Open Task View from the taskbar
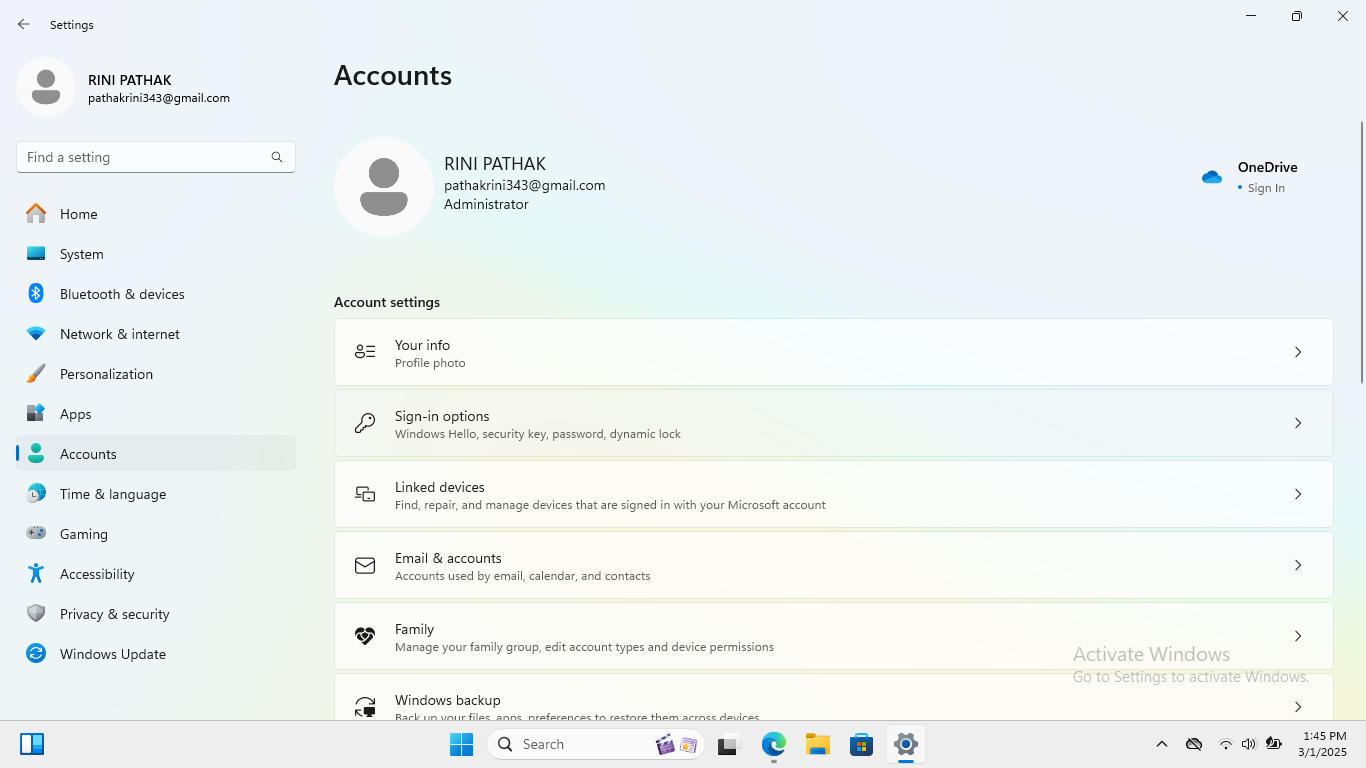Viewport: 1366px width, 768px height. click(x=727, y=744)
